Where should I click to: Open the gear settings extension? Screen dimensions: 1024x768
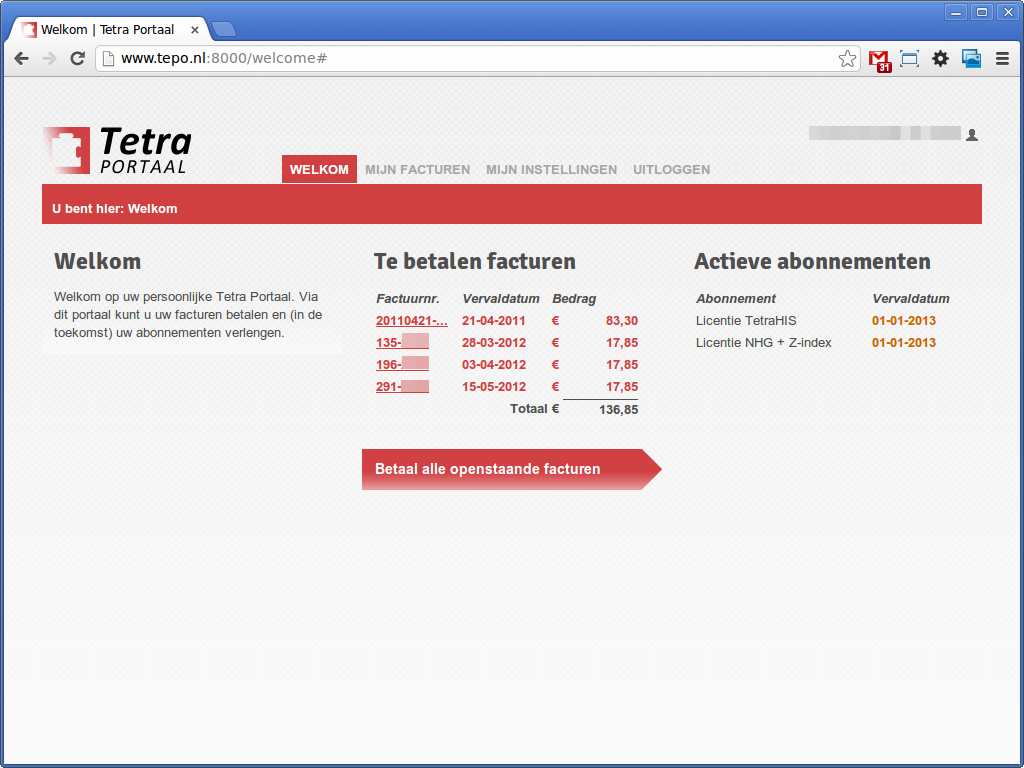pos(940,59)
